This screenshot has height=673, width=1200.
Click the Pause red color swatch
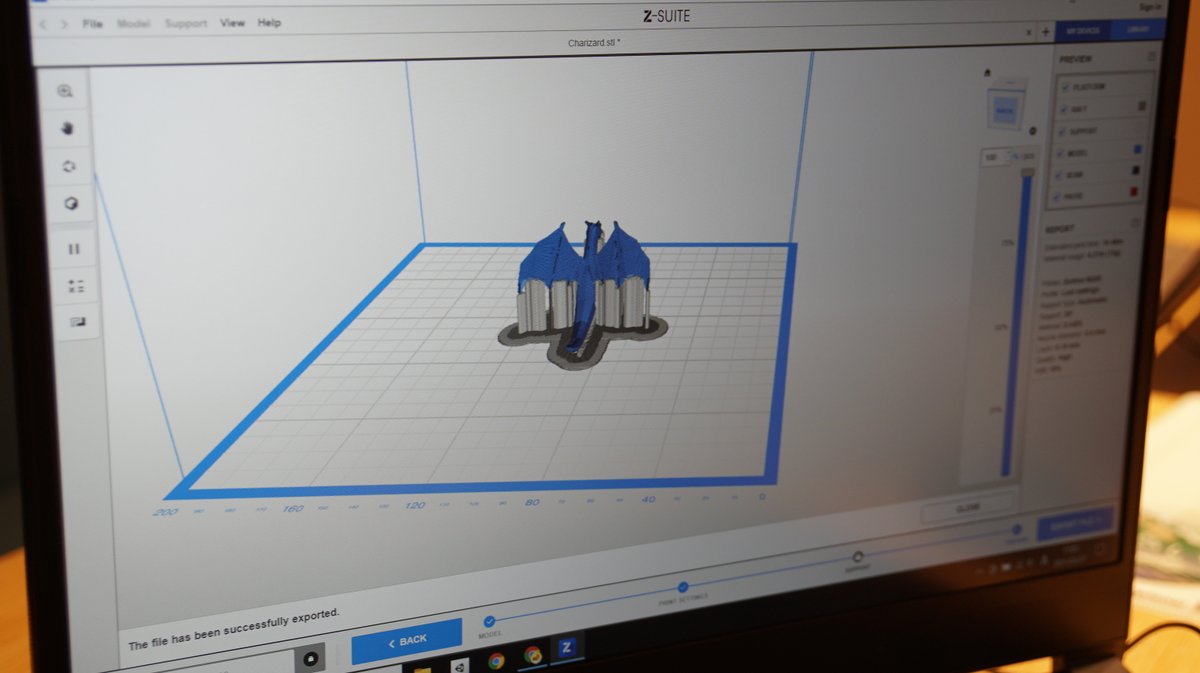[x=1133, y=192]
